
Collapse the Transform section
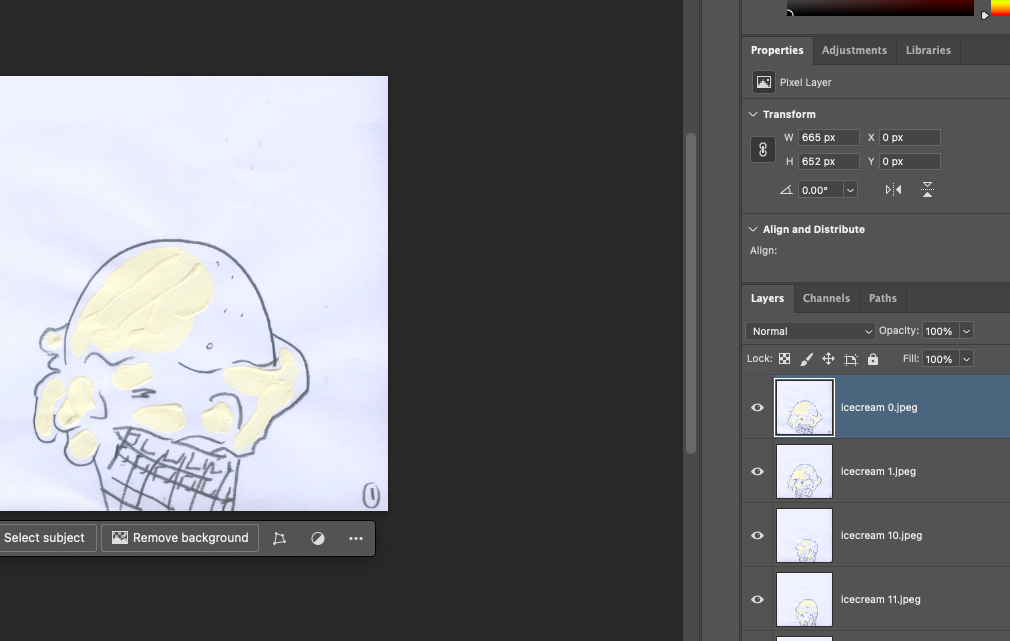click(x=753, y=115)
